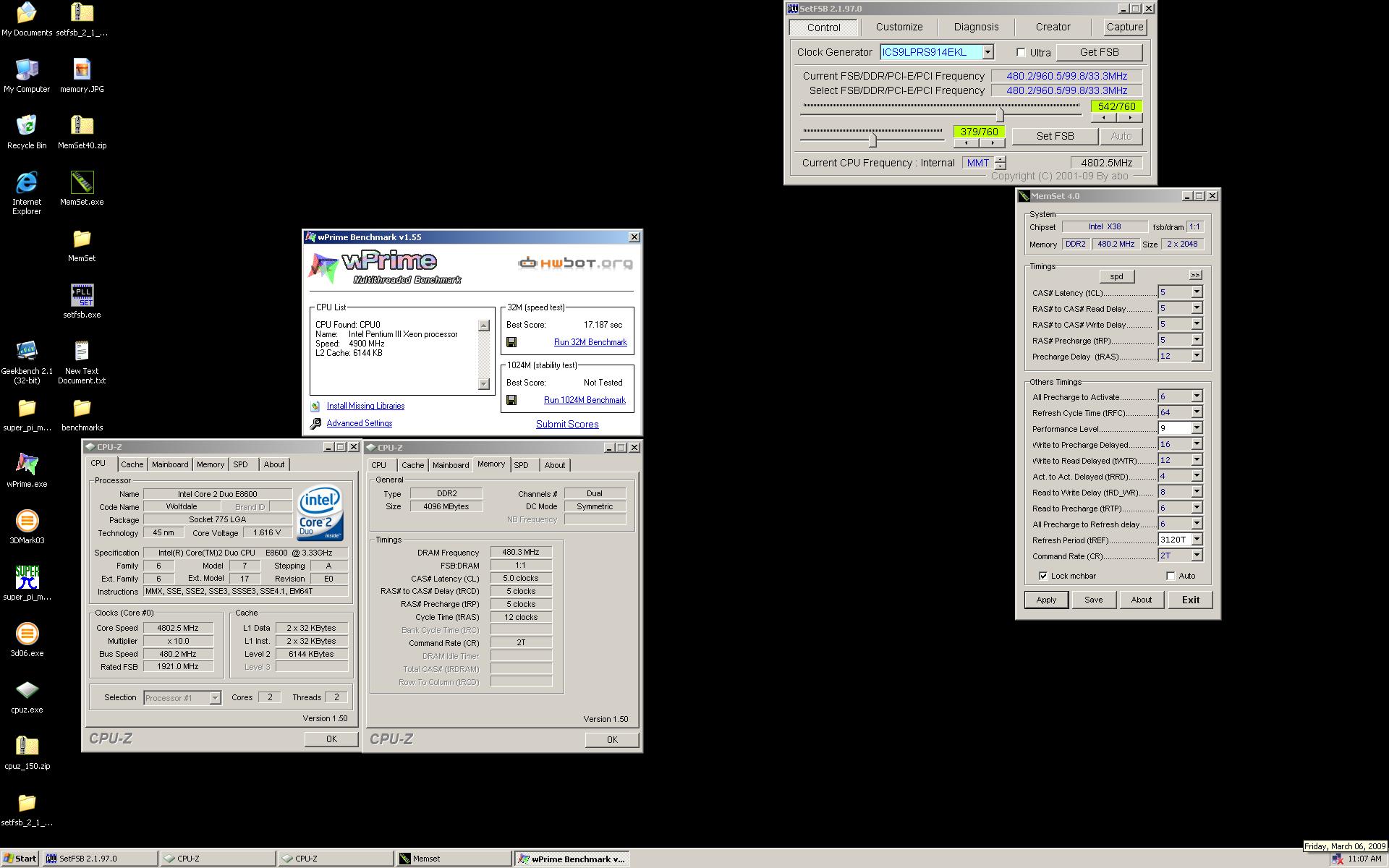Switch to SetFSB Diagnosis tab

[976, 27]
